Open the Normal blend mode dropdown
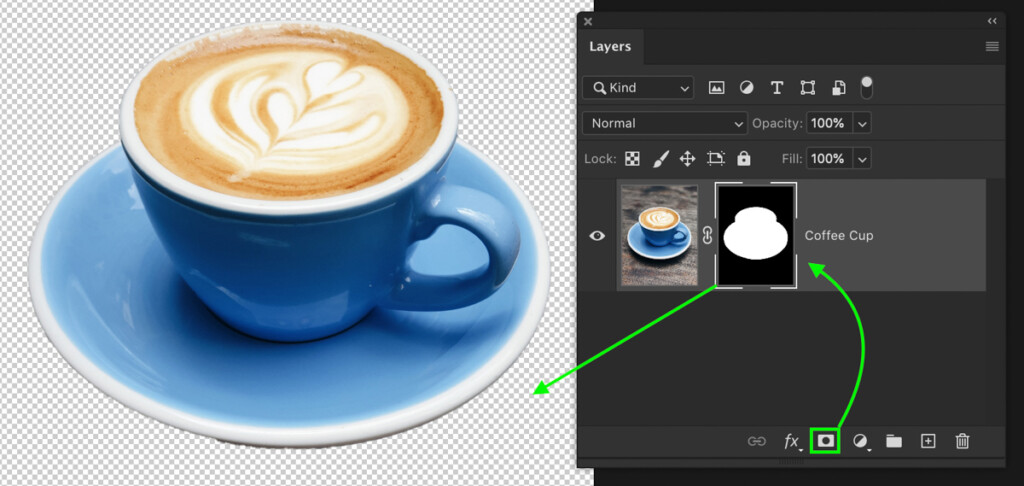Image resolution: width=1024 pixels, height=486 pixels. [x=664, y=123]
